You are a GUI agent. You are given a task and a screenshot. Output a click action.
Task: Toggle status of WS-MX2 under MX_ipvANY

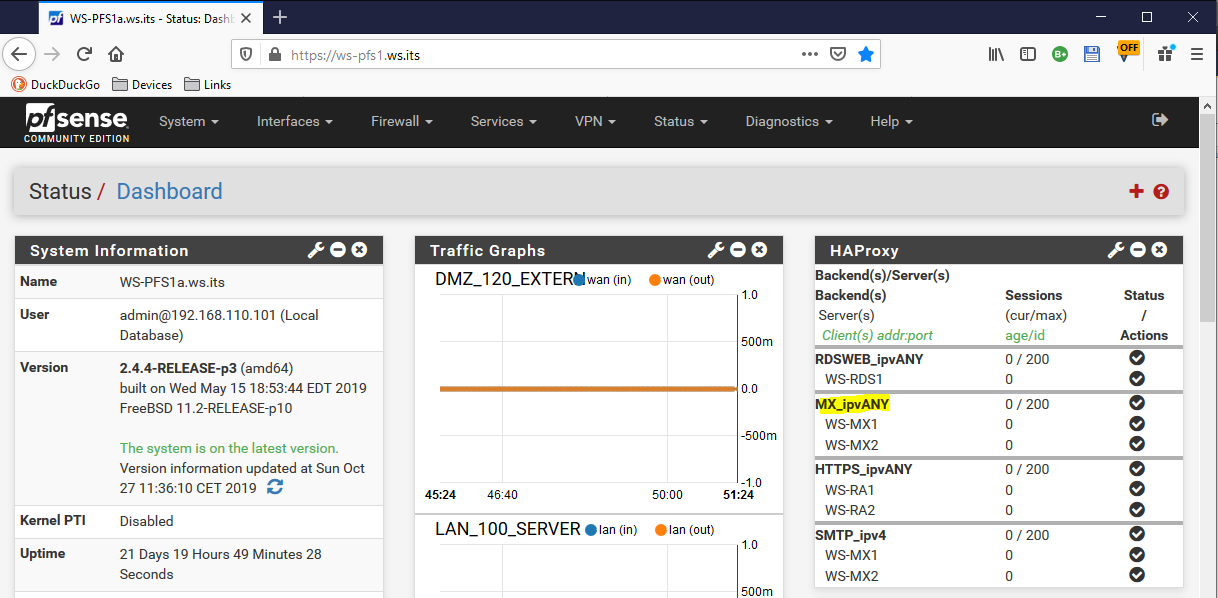(x=1137, y=444)
